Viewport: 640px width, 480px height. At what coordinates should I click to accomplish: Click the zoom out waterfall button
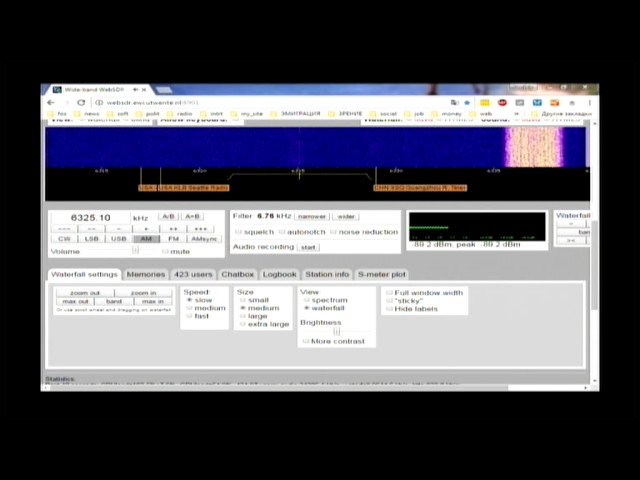pyautogui.click(x=85, y=293)
